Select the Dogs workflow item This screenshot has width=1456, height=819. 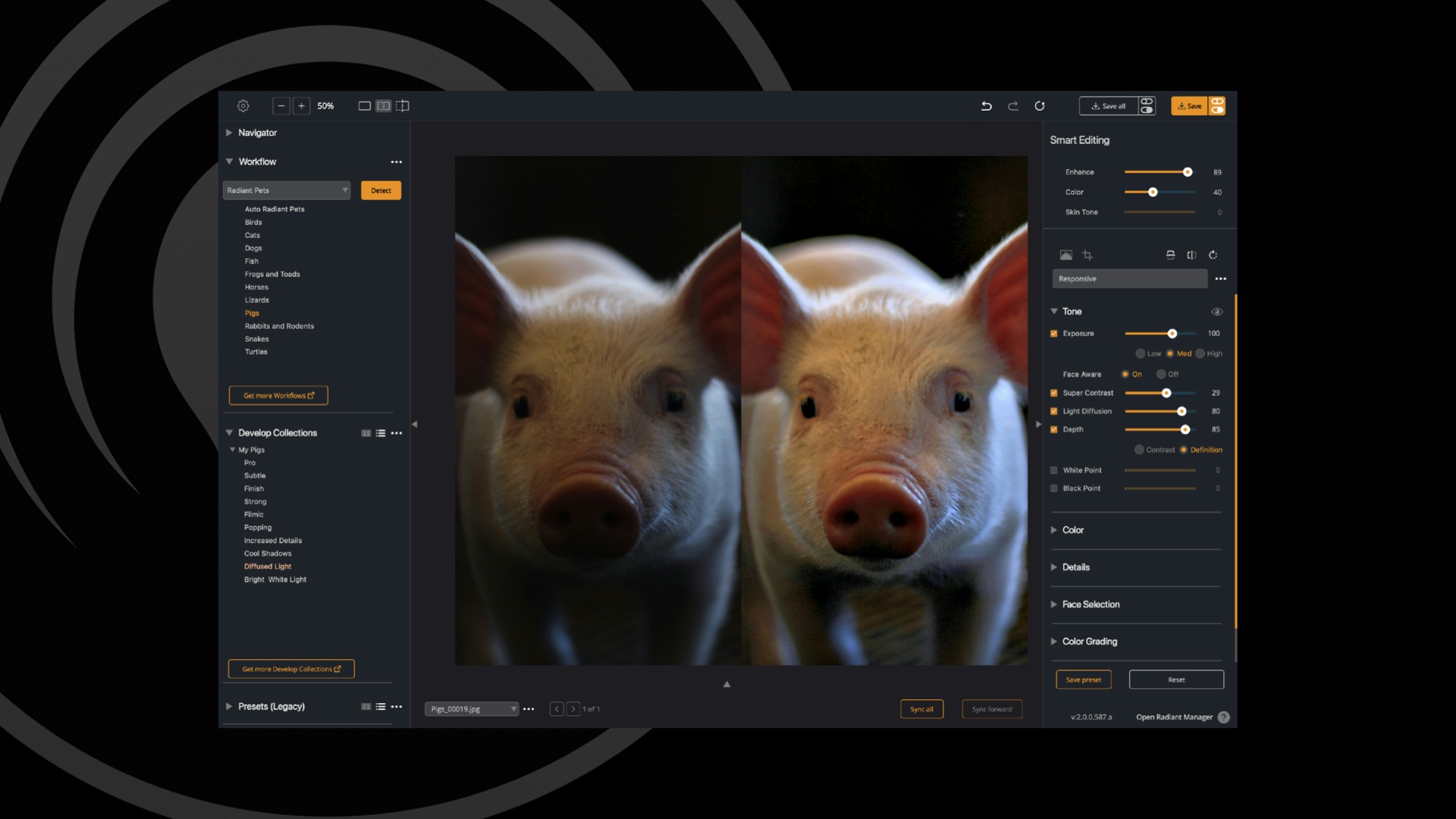tap(253, 249)
